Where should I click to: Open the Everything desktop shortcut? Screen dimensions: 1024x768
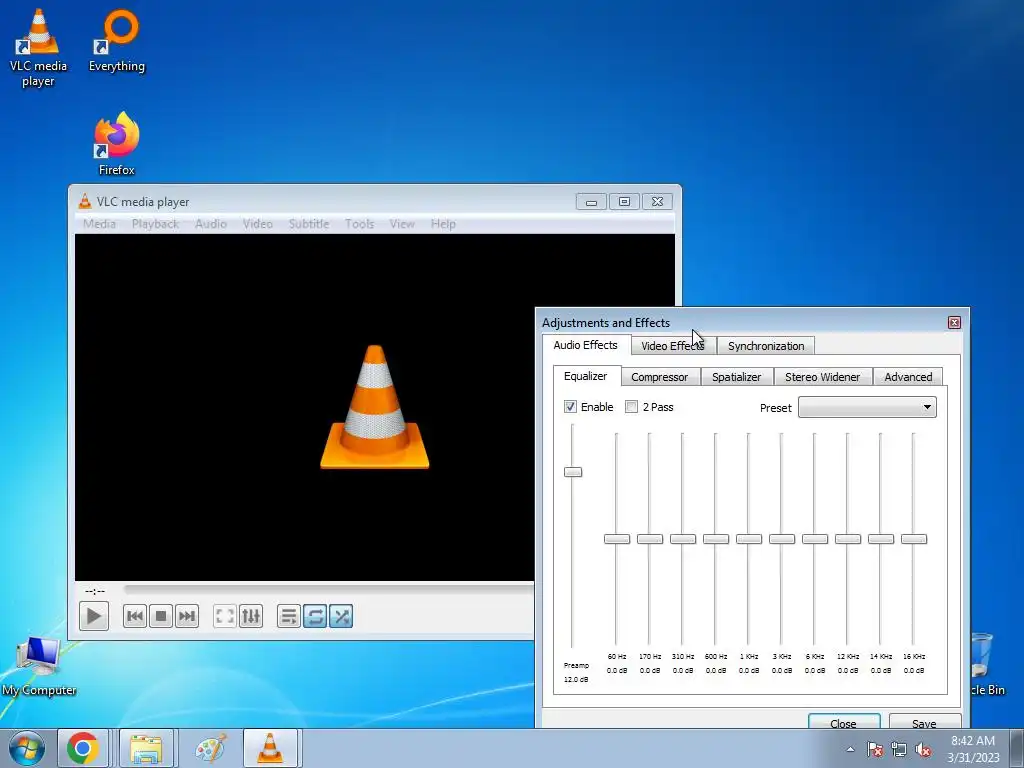117,40
